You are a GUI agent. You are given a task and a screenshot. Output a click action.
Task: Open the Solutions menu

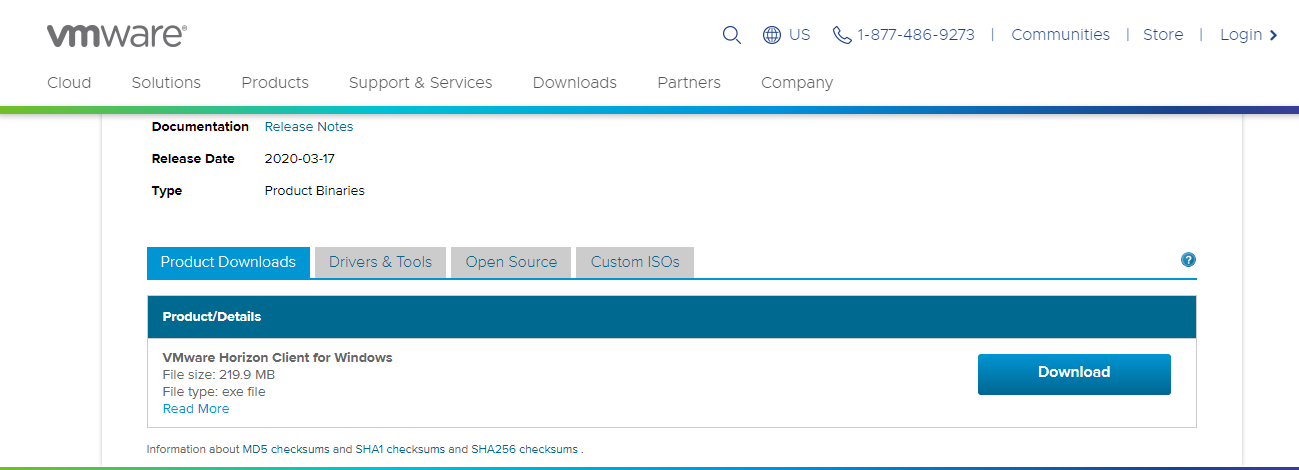point(166,83)
